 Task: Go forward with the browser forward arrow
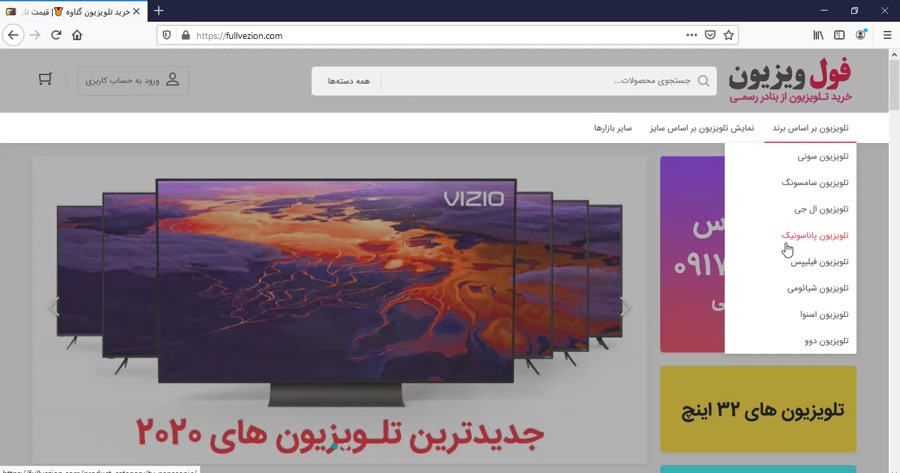pos(35,35)
